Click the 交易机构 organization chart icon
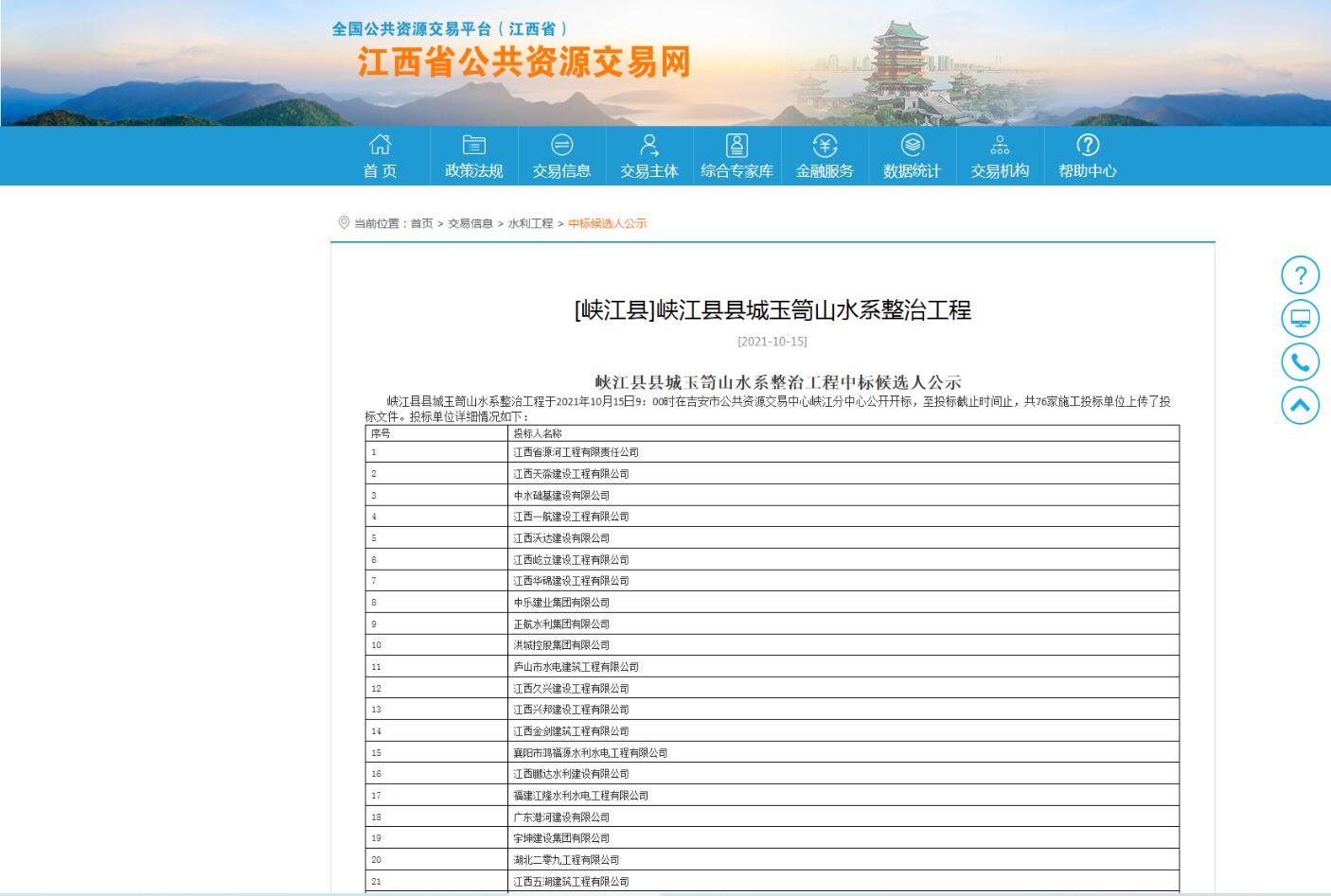 [x=1000, y=145]
